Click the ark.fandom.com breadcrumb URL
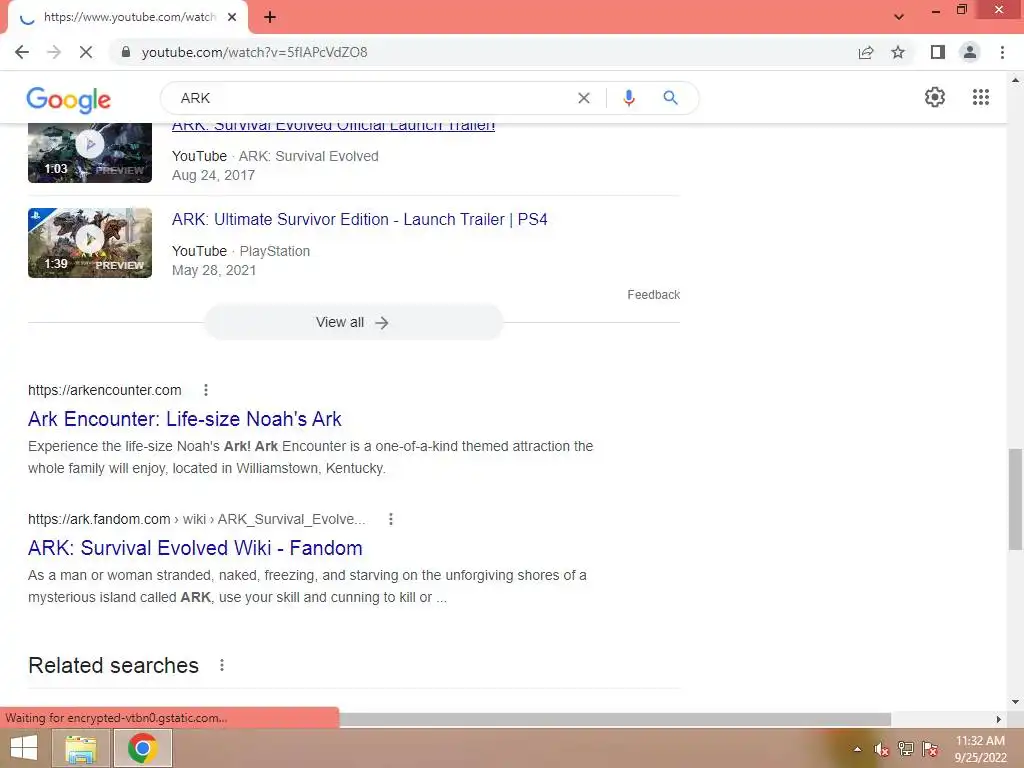 click(197, 519)
